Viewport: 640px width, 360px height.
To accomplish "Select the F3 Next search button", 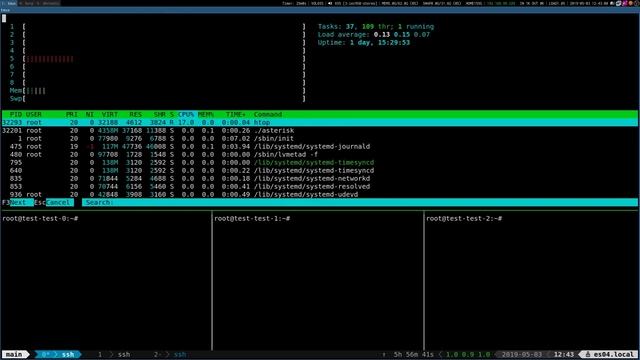I will pyautogui.click(x=18, y=202).
